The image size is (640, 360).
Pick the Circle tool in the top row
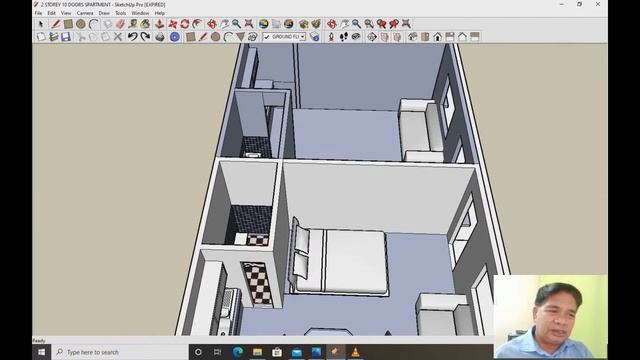tap(81, 24)
